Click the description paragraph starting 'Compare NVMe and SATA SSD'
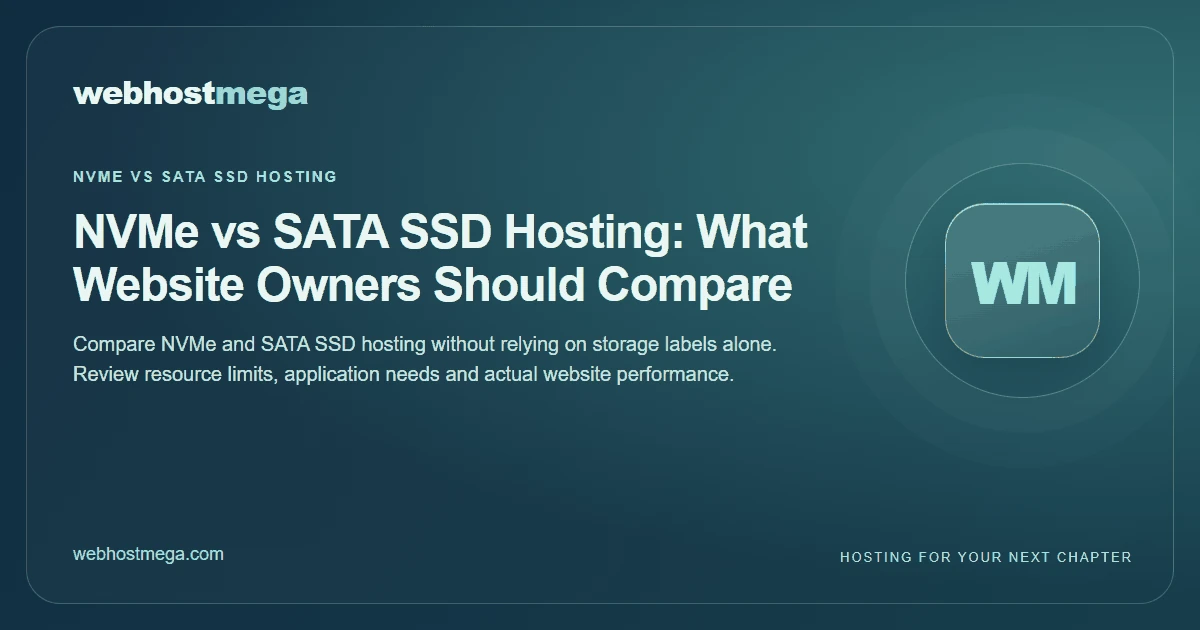This screenshot has width=1200, height=630. (x=425, y=360)
